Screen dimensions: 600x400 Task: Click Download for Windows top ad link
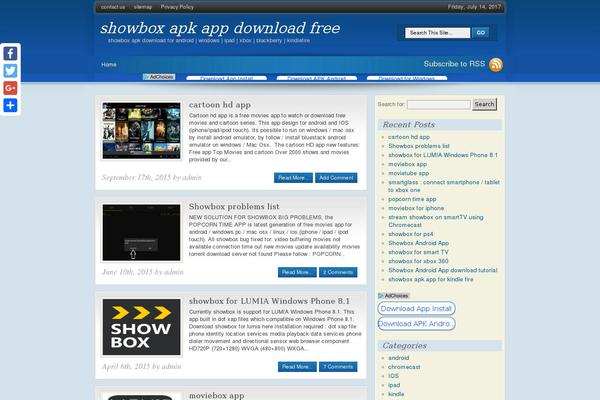tap(407, 78)
